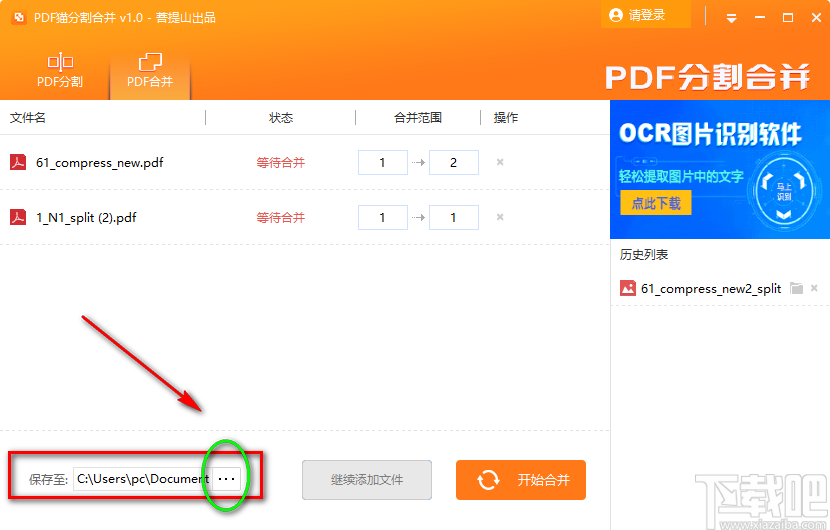Click end page field of 1_N1_split (2).pdf
The image size is (830, 530).
click(454, 217)
